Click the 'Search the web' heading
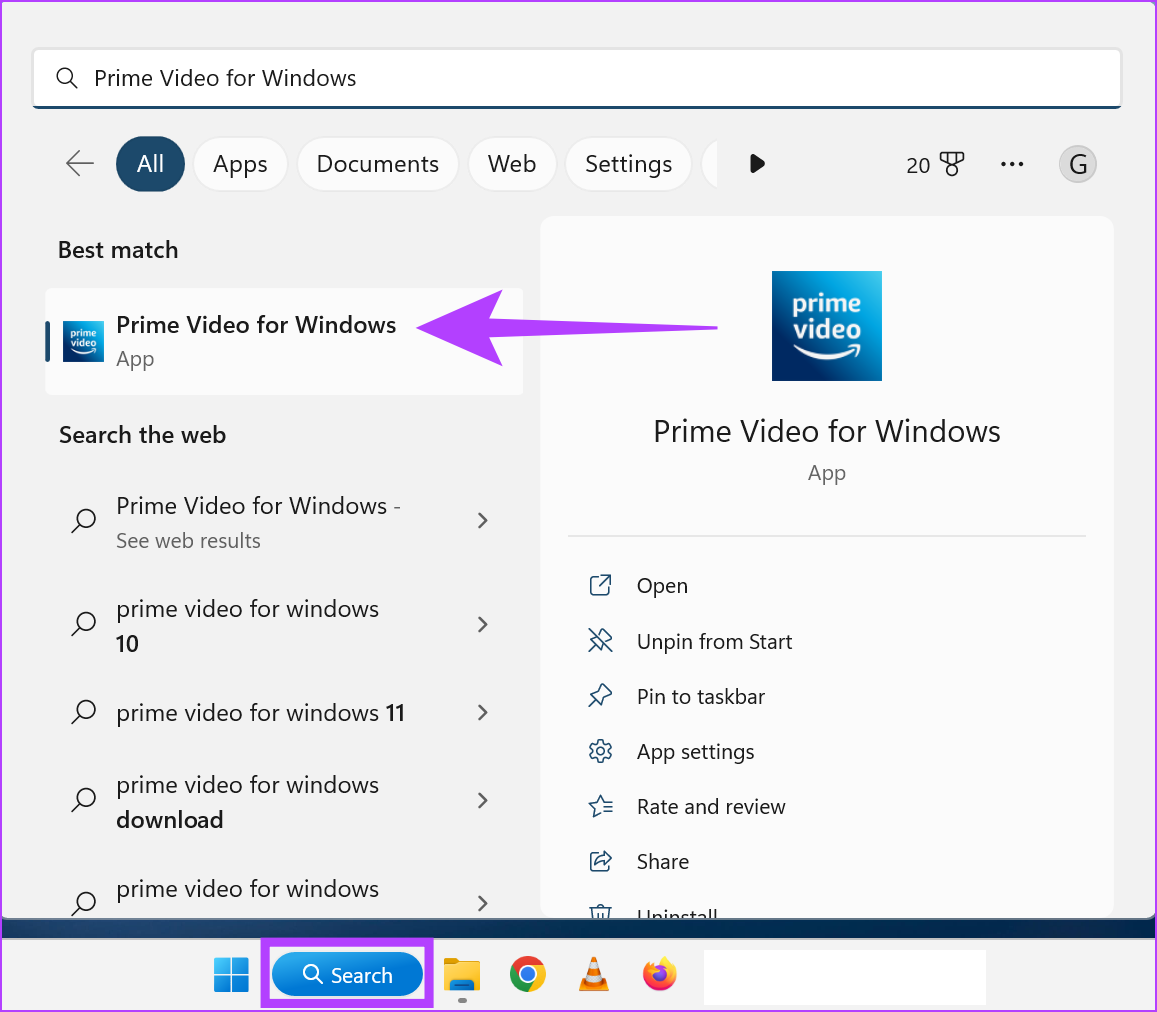Screen dimensions: 1157x1012 pyautogui.click(x=142, y=435)
